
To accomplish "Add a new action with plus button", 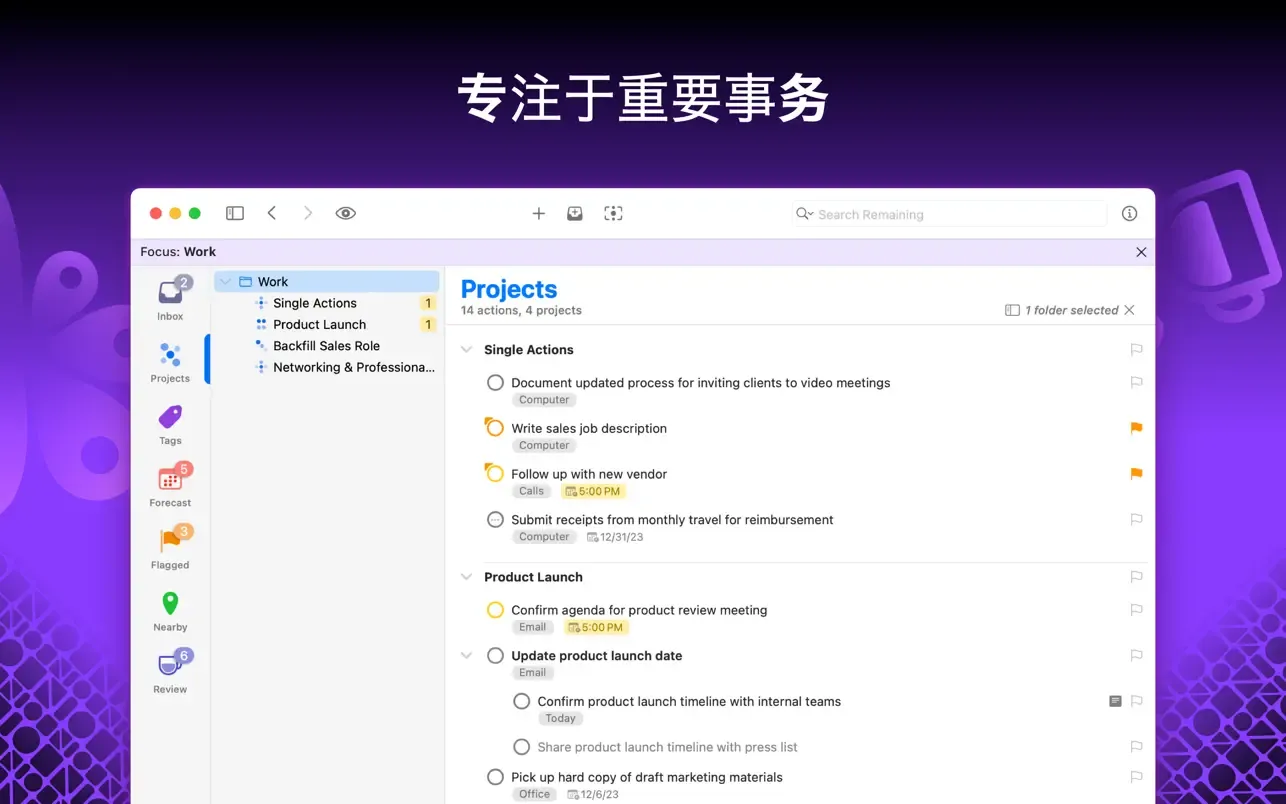I will [538, 213].
